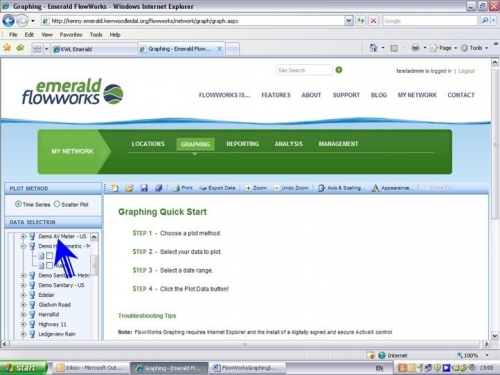Screen dimensions: 500x375
Task: Click the IE printer icon
Action: pos(415,48)
